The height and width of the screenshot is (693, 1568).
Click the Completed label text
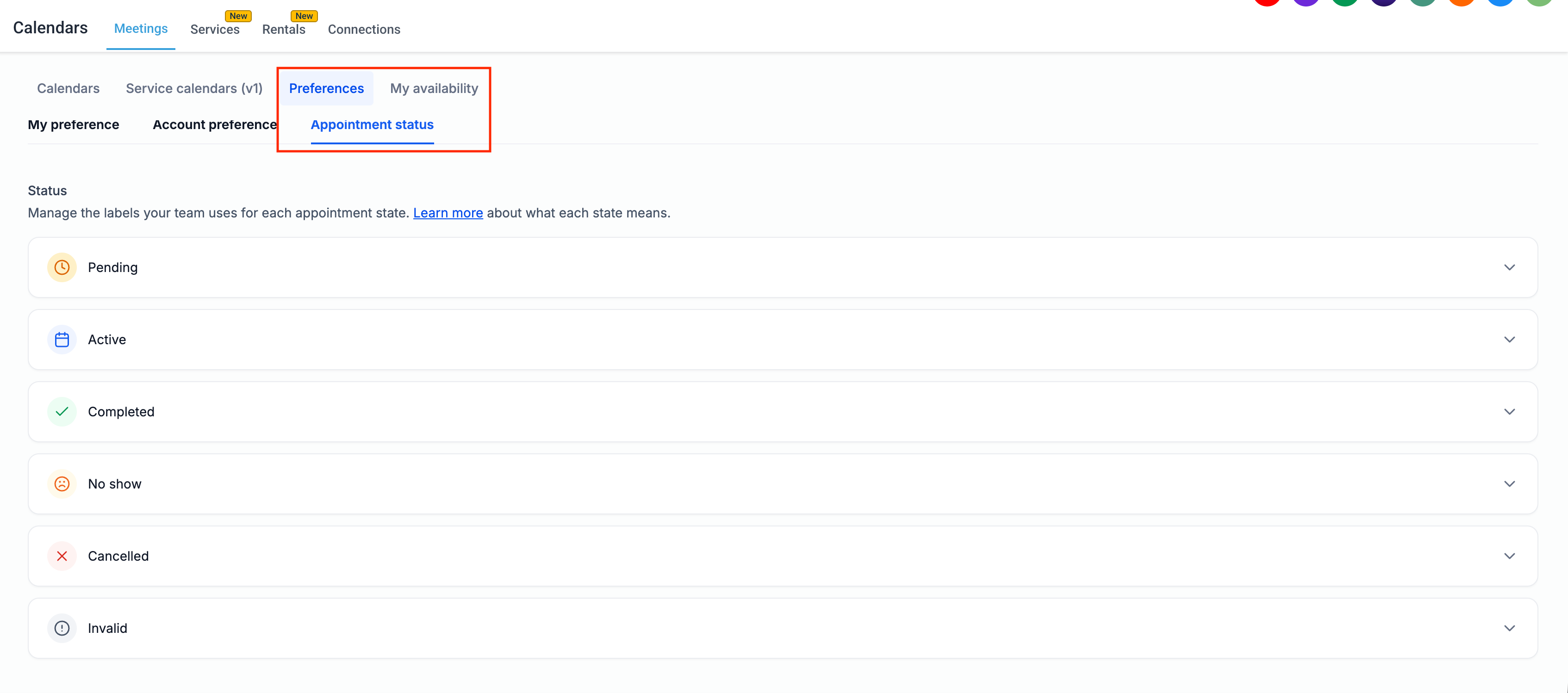point(121,412)
